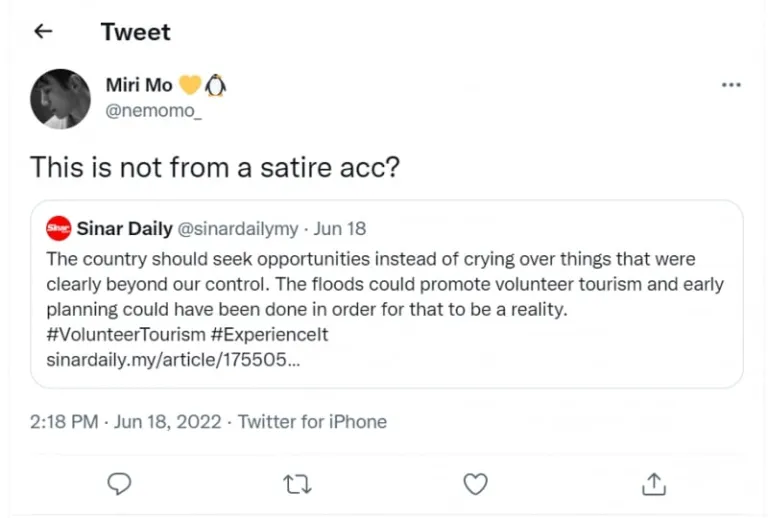Image resolution: width=768 pixels, height=518 pixels.
Task: Open the Sinar Daily account name
Action: coord(124,229)
